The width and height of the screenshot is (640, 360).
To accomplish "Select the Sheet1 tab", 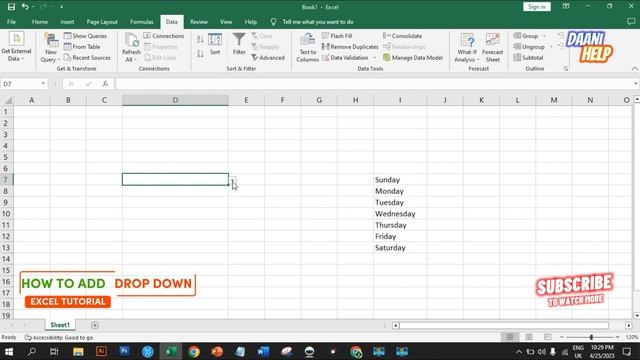I will click(x=60, y=325).
